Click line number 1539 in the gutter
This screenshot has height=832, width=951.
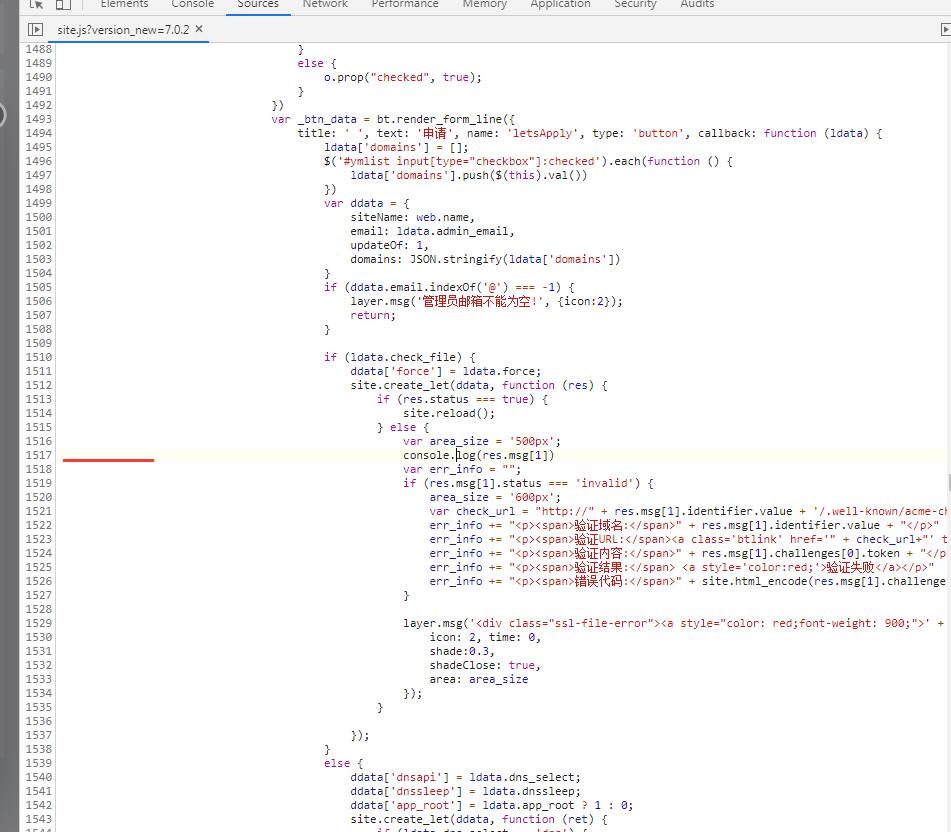(x=39, y=763)
